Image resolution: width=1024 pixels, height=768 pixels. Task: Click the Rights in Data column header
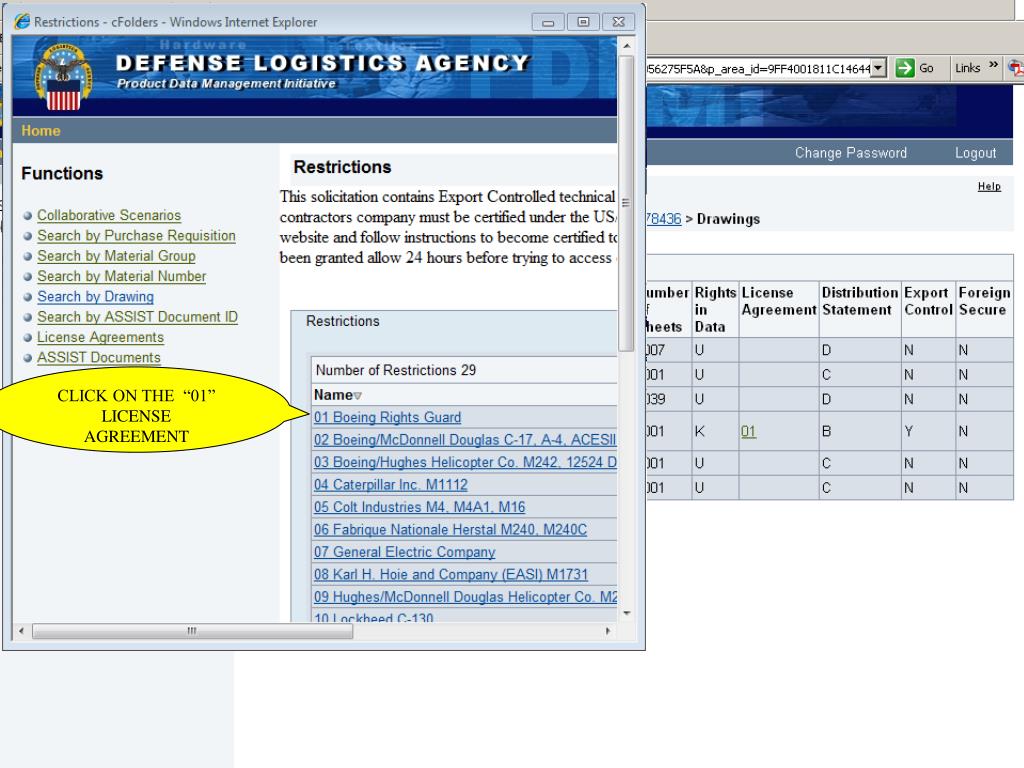[x=715, y=310]
